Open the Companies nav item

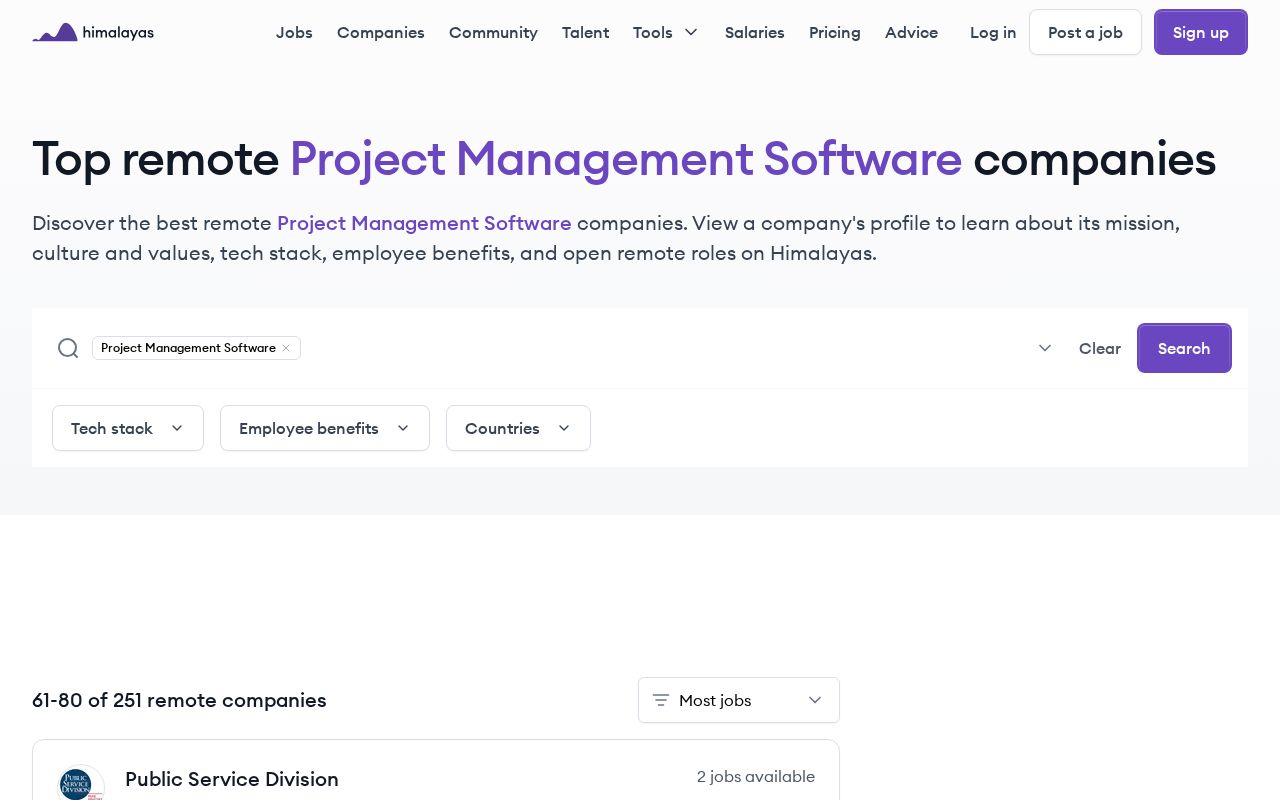pyautogui.click(x=381, y=32)
